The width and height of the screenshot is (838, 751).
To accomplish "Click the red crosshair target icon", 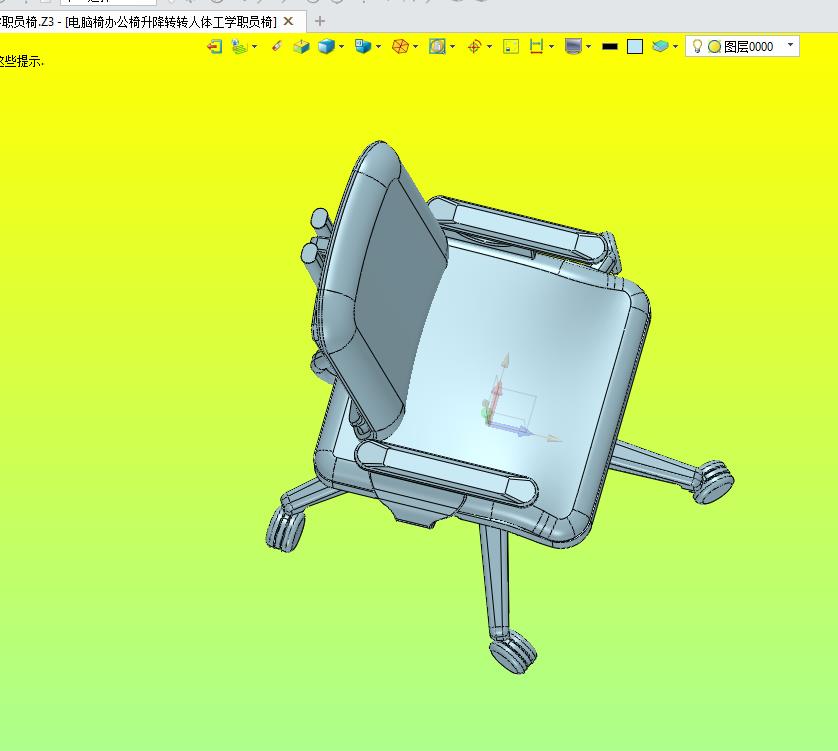I will [474, 47].
